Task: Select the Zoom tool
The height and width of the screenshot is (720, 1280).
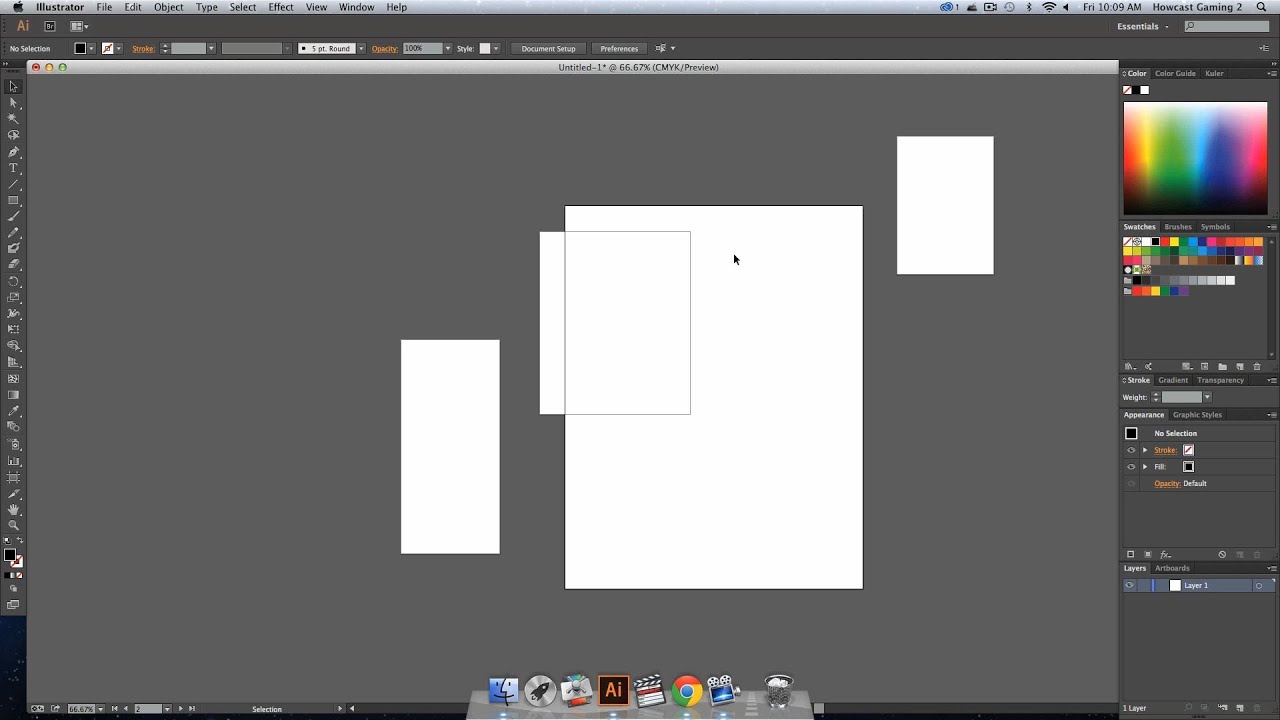Action: point(14,525)
